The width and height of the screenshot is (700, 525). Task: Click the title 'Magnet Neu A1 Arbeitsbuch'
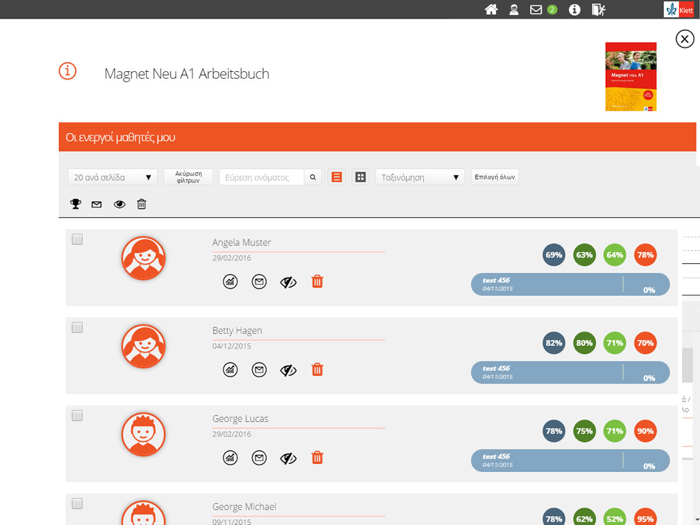187,74
